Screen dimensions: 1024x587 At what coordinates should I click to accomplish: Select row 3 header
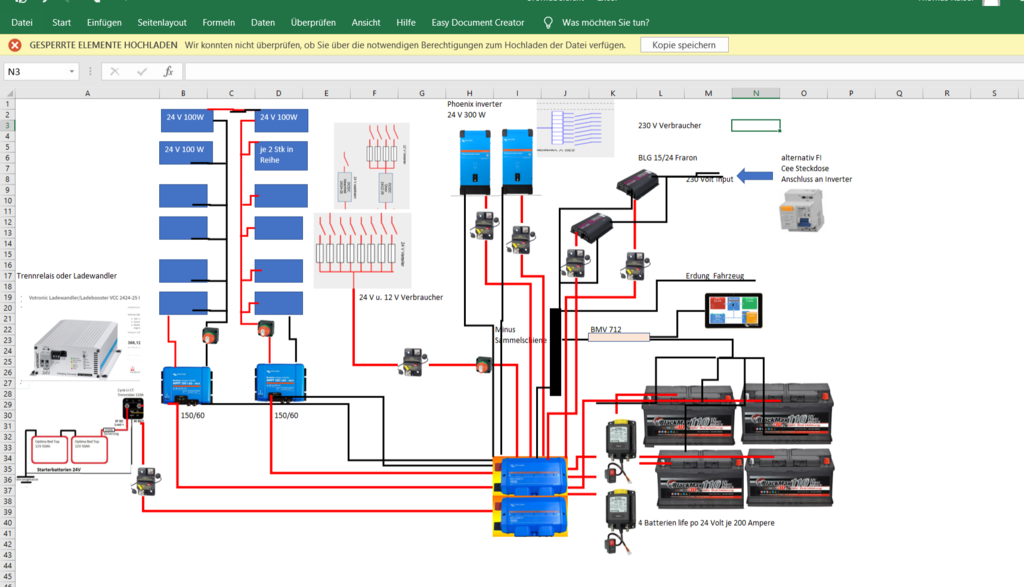coord(8,125)
